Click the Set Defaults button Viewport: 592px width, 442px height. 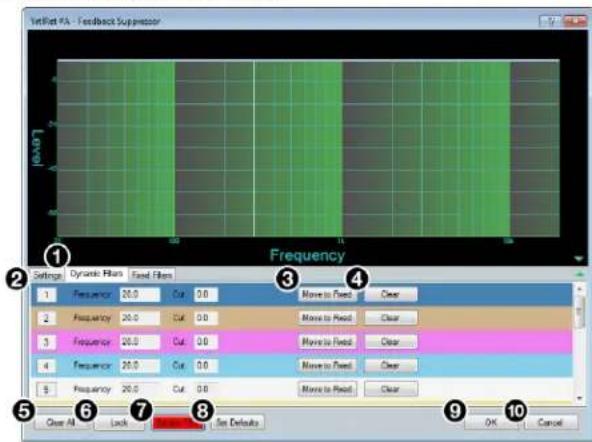click(238, 422)
